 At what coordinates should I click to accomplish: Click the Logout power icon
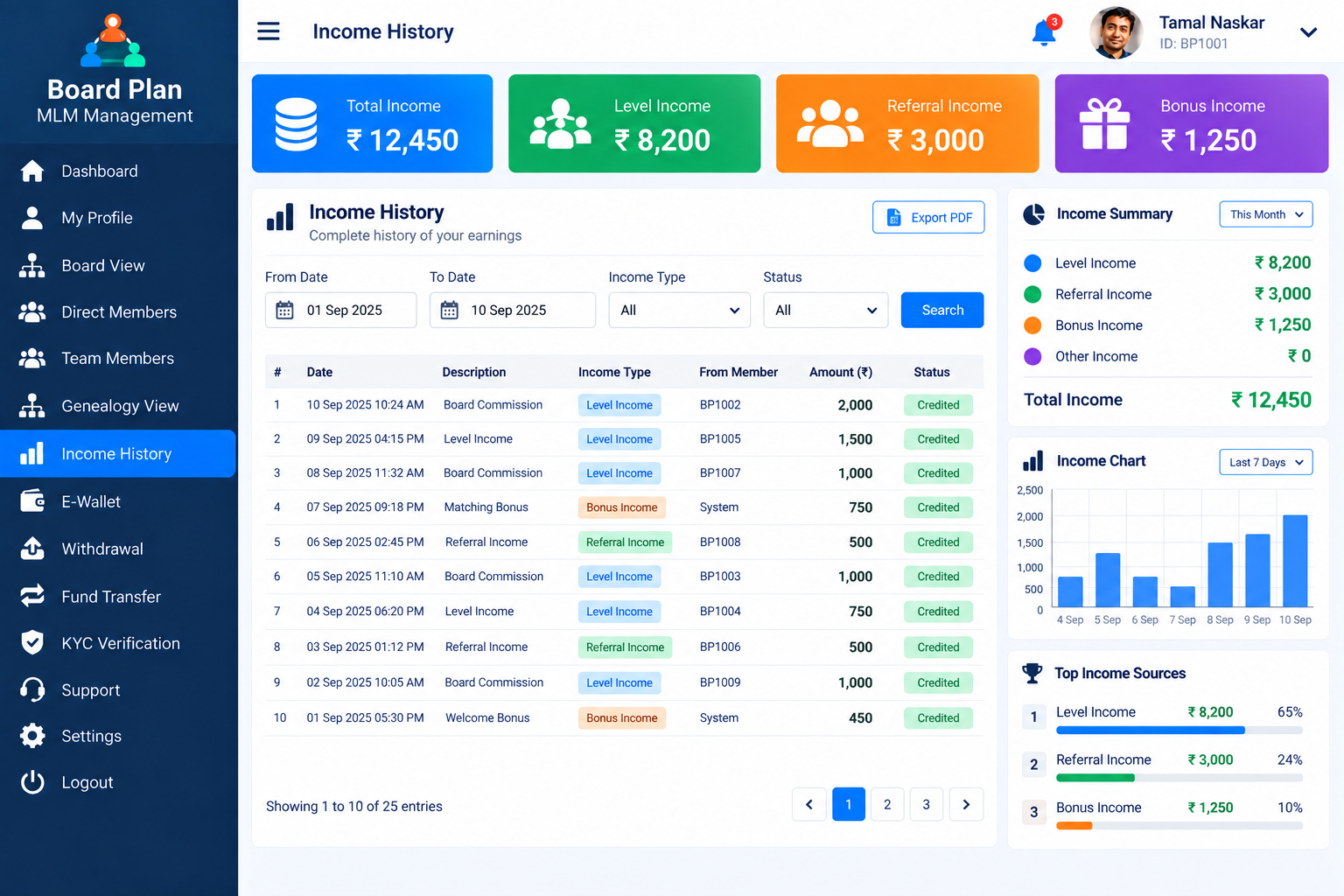coord(32,782)
